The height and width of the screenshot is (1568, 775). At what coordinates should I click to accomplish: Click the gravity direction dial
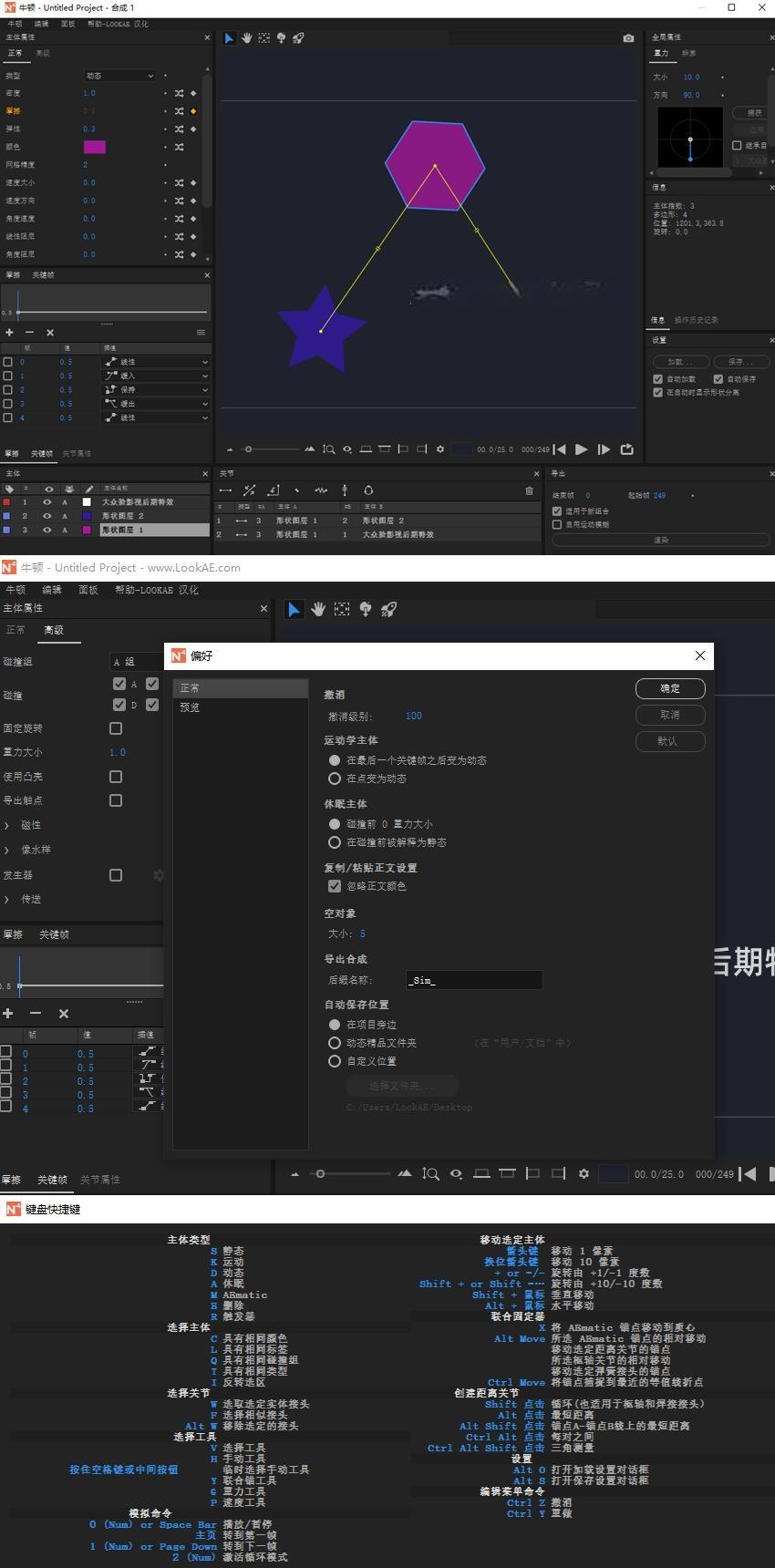[x=690, y=139]
